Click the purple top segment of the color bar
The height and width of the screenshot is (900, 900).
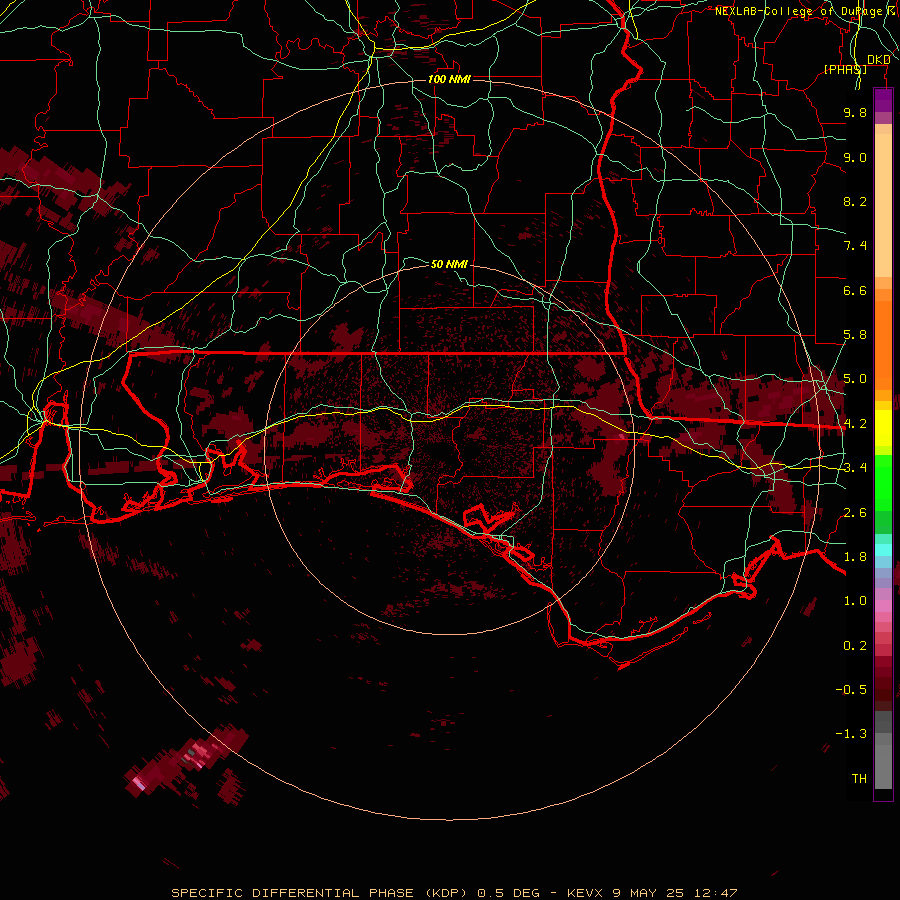click(x=883, y=100)
